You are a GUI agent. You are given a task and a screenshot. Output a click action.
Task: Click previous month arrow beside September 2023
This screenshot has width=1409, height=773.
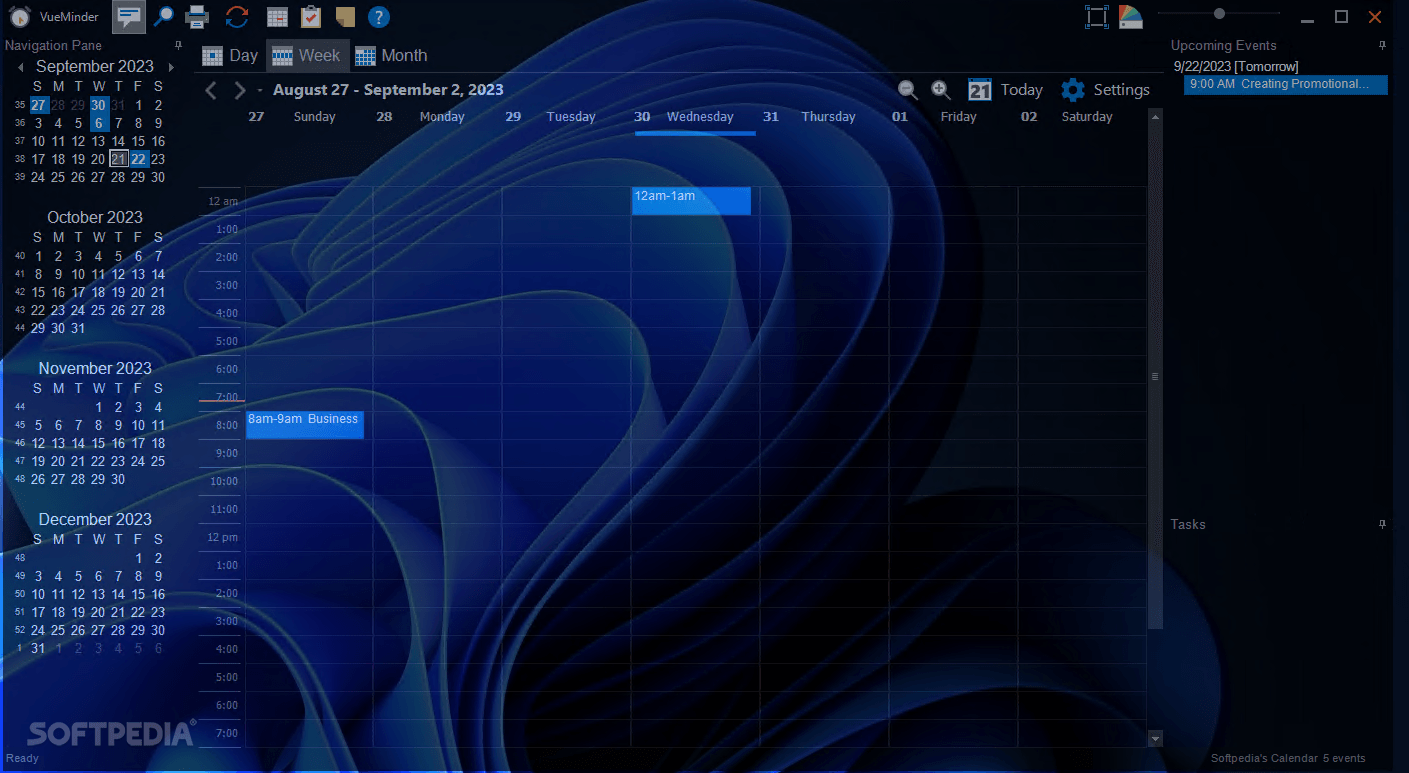click(x=20, y=67)
